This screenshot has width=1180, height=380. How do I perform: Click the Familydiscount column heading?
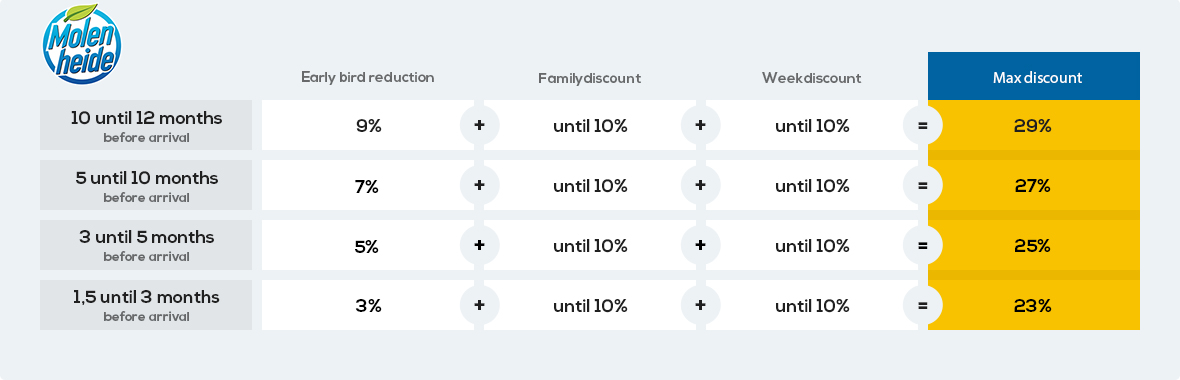point(589,78)
